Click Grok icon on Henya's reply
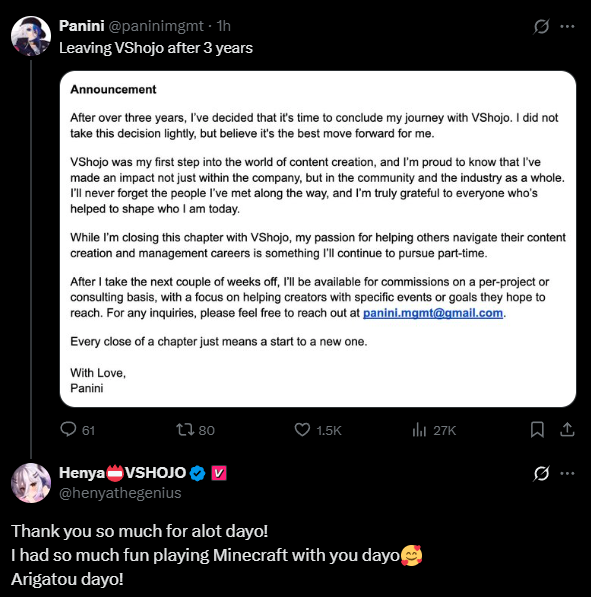 click(x=541, y=473)
